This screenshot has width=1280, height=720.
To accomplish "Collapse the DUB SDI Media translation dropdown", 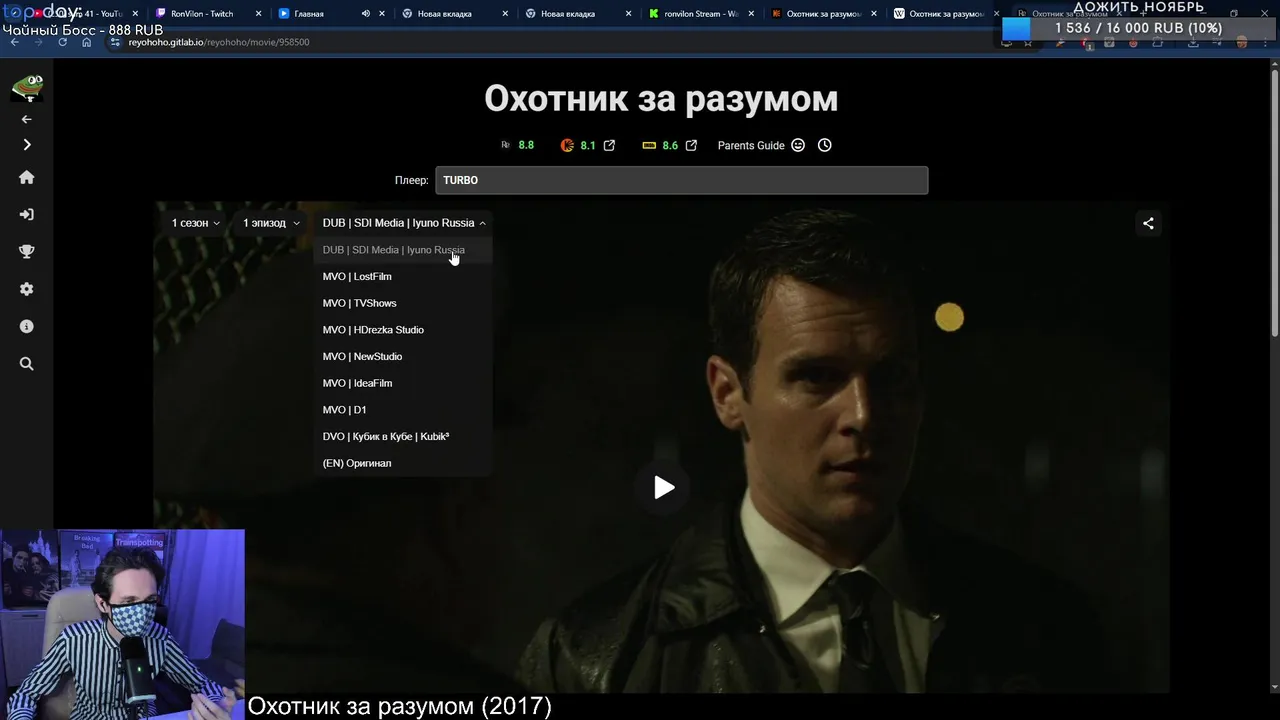I will pos(404,223).
